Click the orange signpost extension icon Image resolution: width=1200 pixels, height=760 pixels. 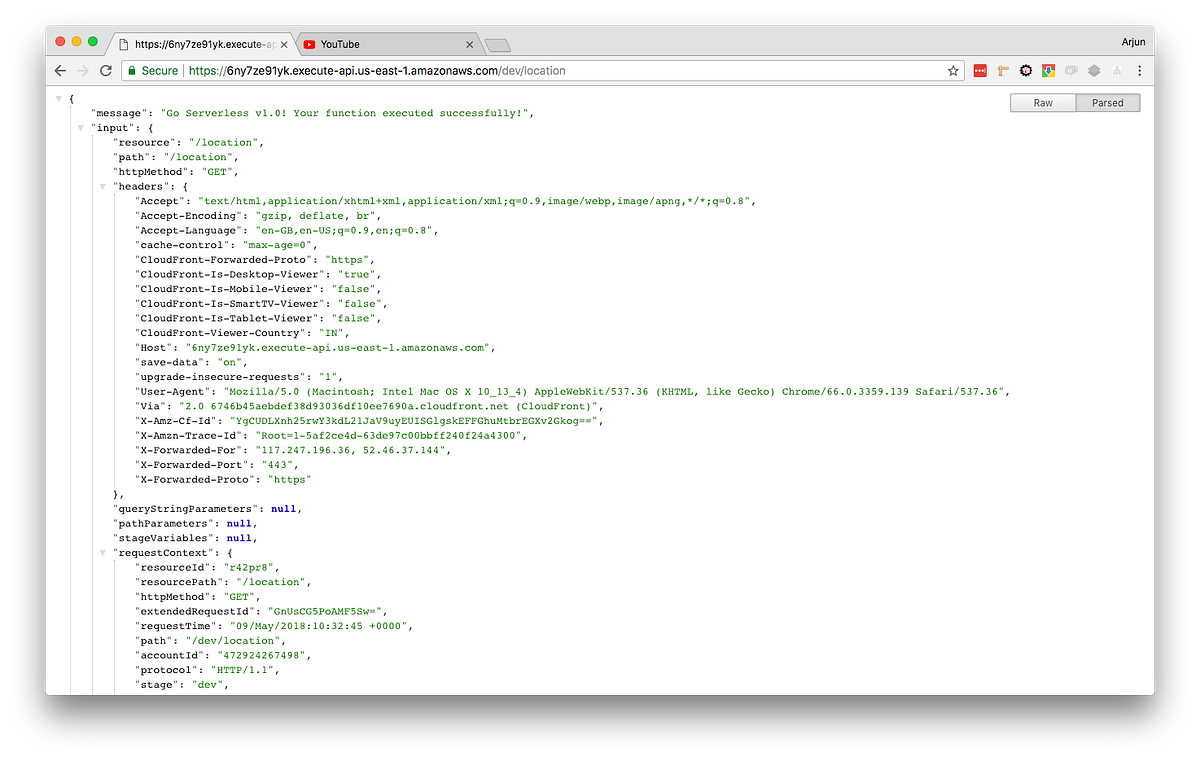1002,70
